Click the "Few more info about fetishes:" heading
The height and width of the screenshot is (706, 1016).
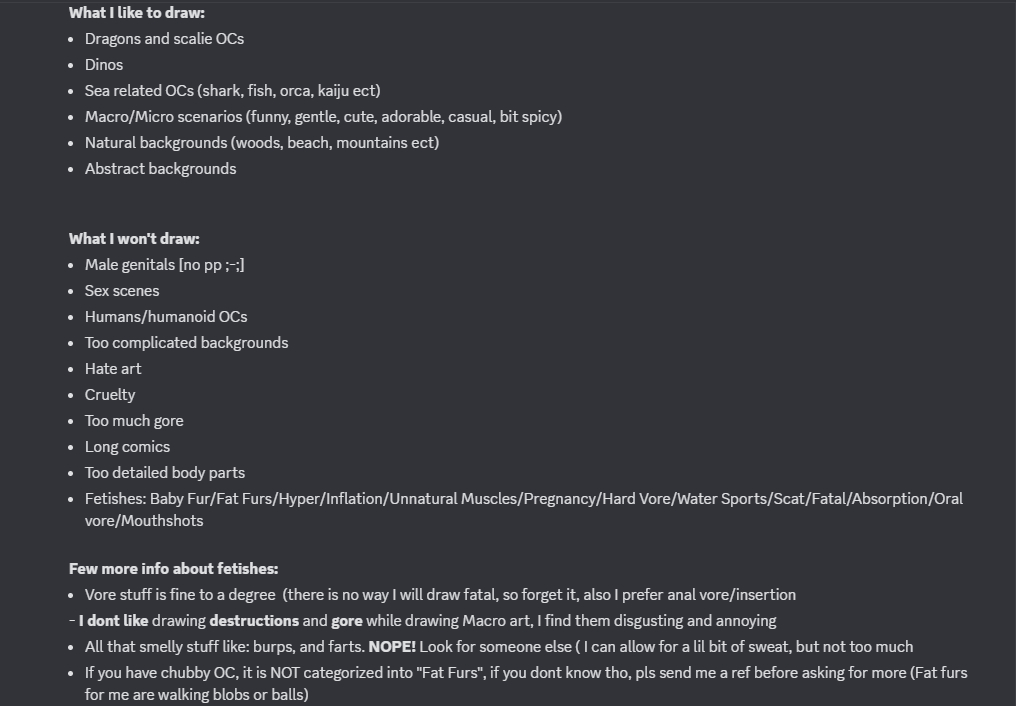(x=173, y=569)
